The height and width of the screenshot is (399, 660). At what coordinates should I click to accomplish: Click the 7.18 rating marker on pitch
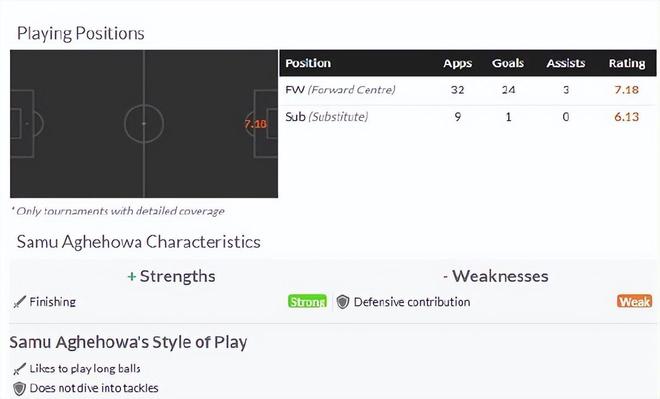[x=255, y=124]
